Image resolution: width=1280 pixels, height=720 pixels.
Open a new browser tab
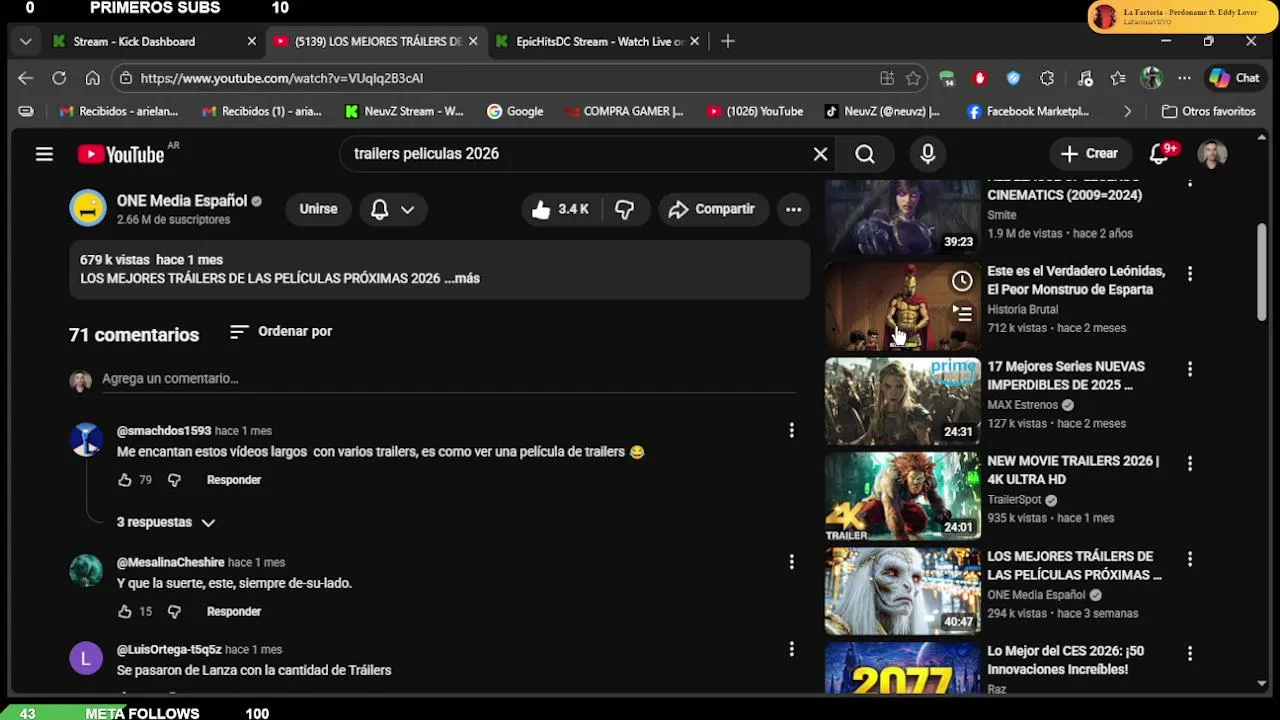tap(728, 41)
